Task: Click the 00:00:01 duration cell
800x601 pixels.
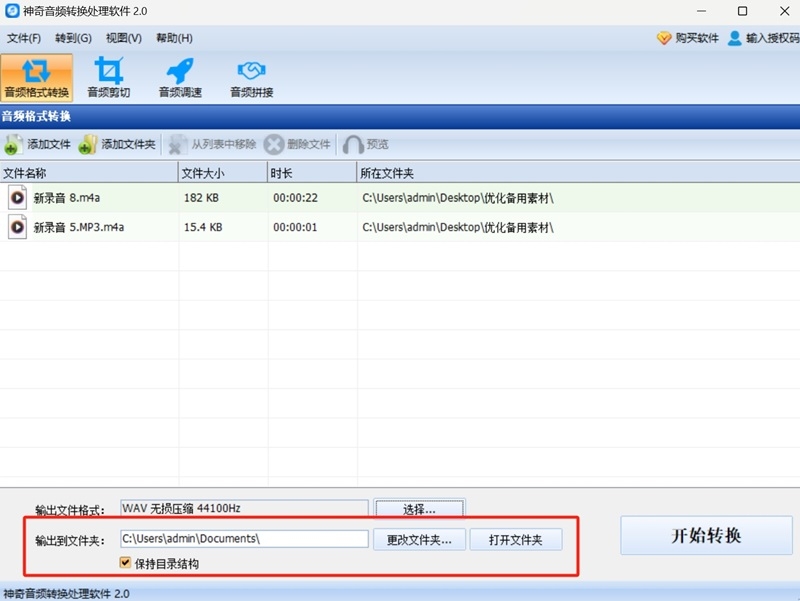Action: coord(295,227)
